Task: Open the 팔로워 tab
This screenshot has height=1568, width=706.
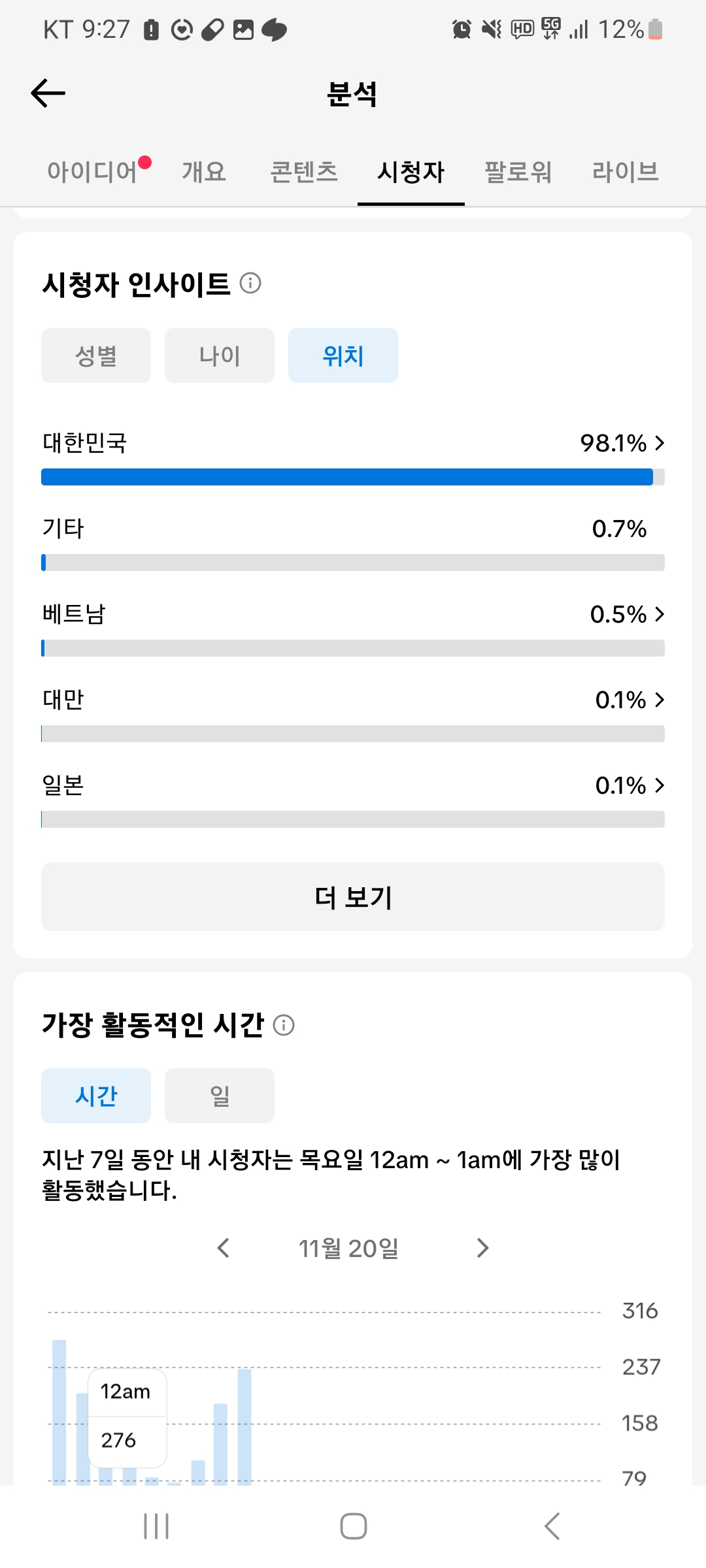Action: coord(518,172)
